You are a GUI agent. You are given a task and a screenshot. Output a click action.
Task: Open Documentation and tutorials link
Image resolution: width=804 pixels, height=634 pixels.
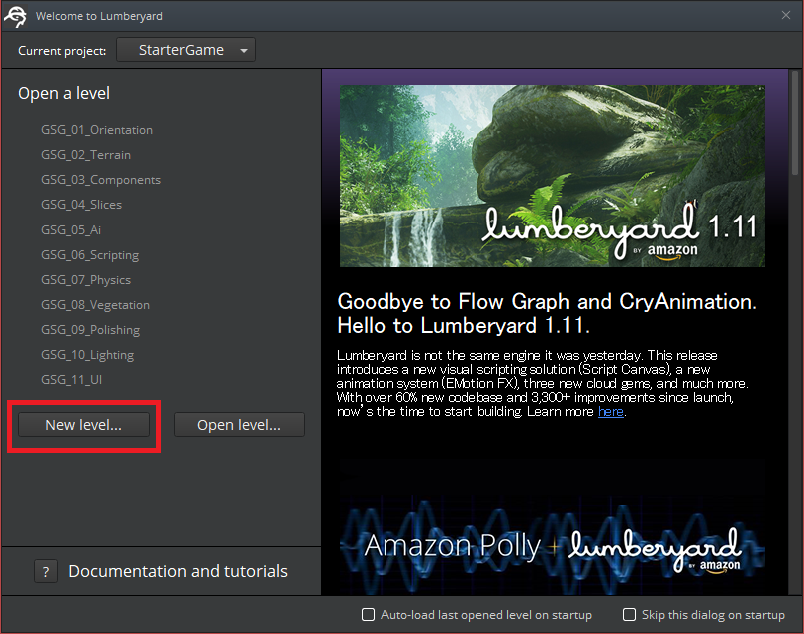178,571
